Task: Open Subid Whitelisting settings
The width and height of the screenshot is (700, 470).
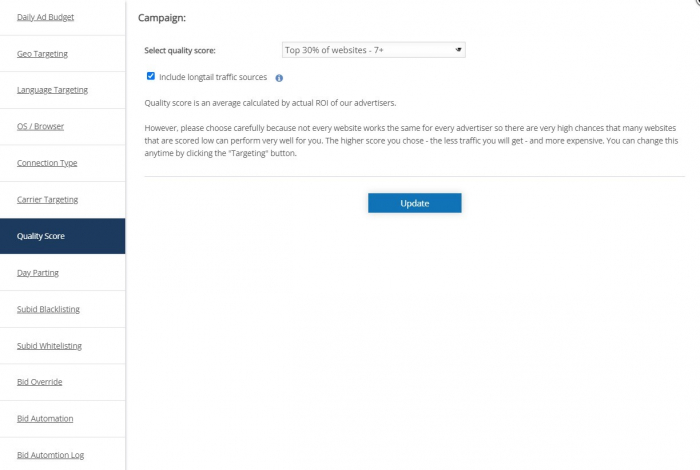Action: [49, 346]
